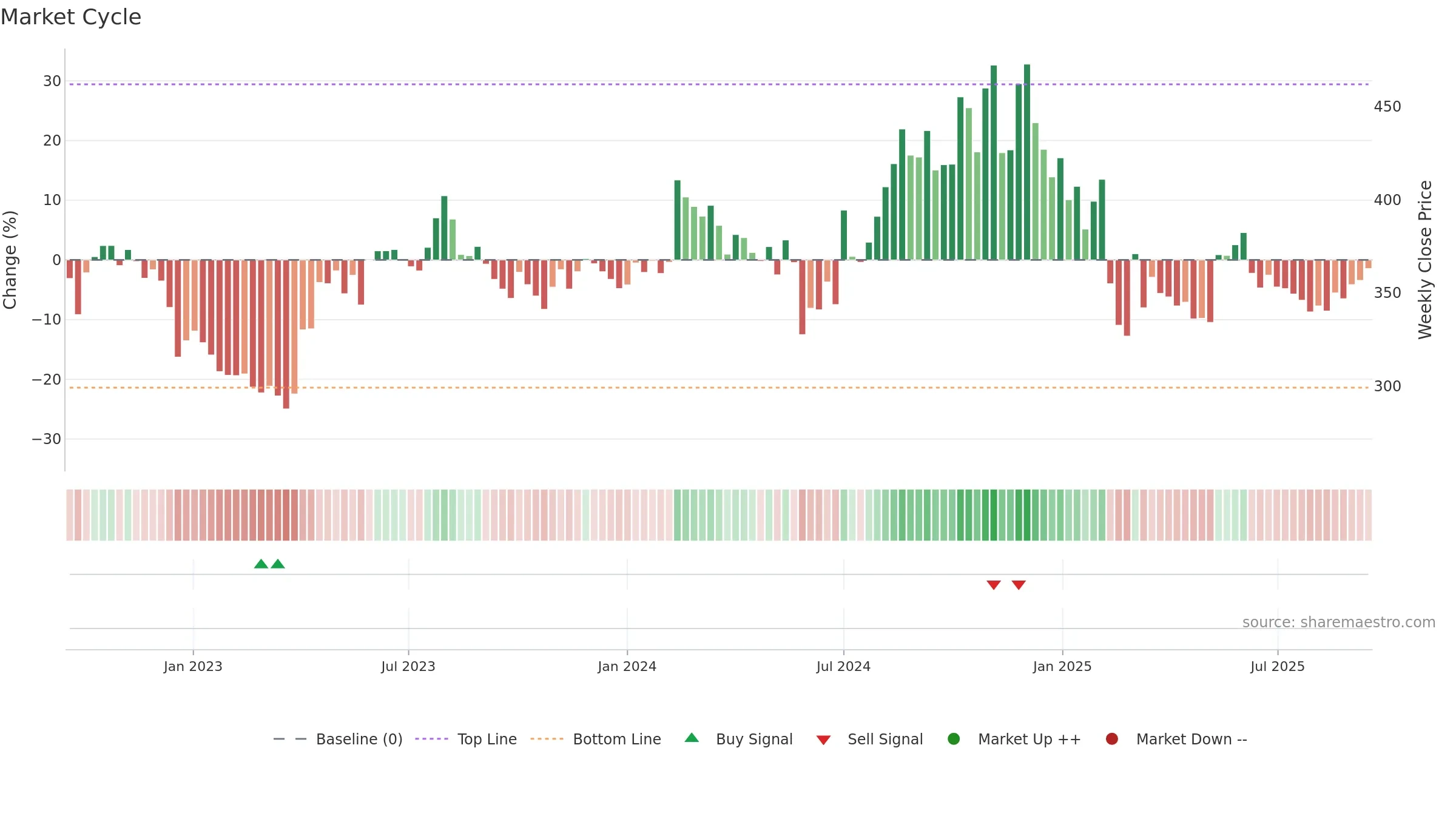Click the Change (%) y-axis title
The height and width of the screenshot is (819, 1456).
(x=10, y=260)
